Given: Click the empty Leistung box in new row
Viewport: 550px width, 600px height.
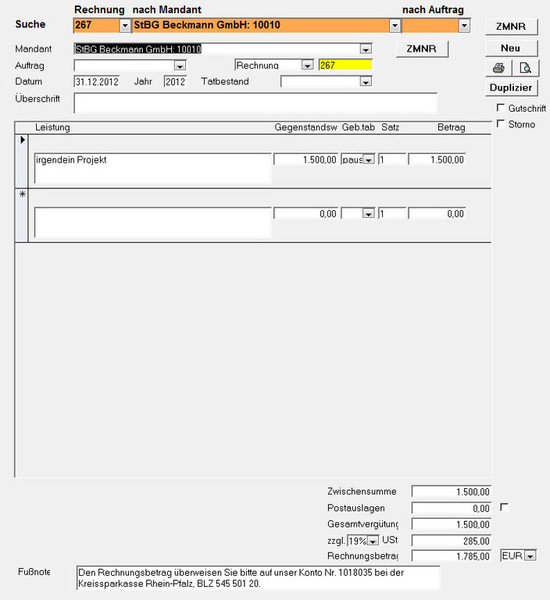Looking at the screenshot, I should (x=153, y=222).
